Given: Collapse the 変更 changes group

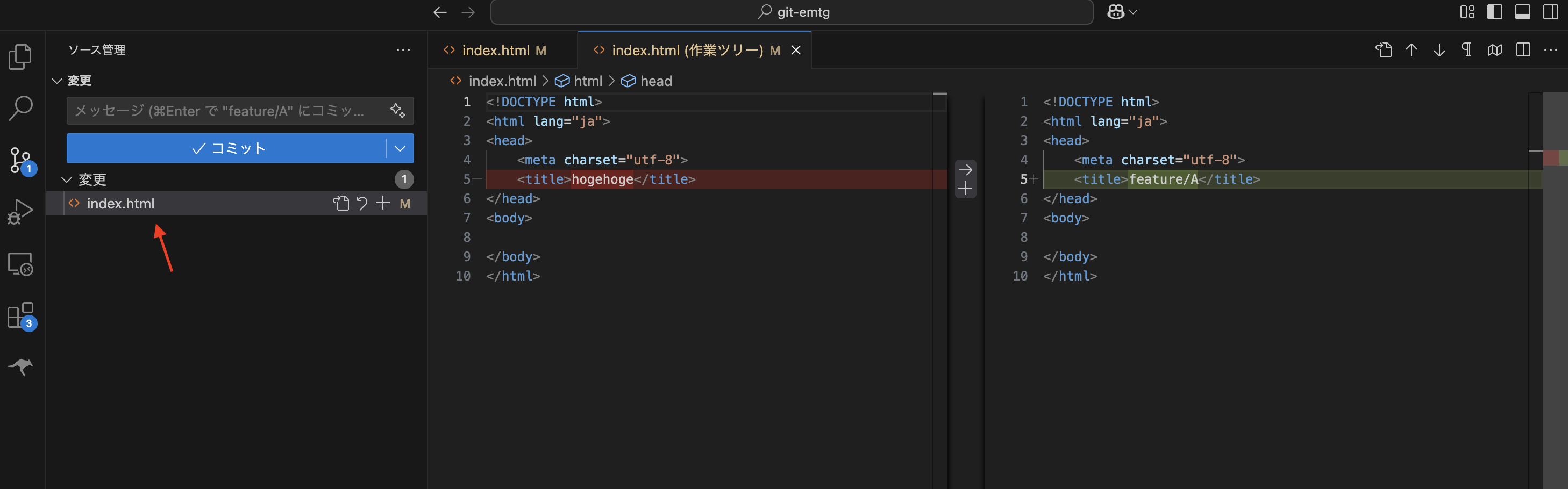Looking at the screenshot, I should [x=67, y=179].
